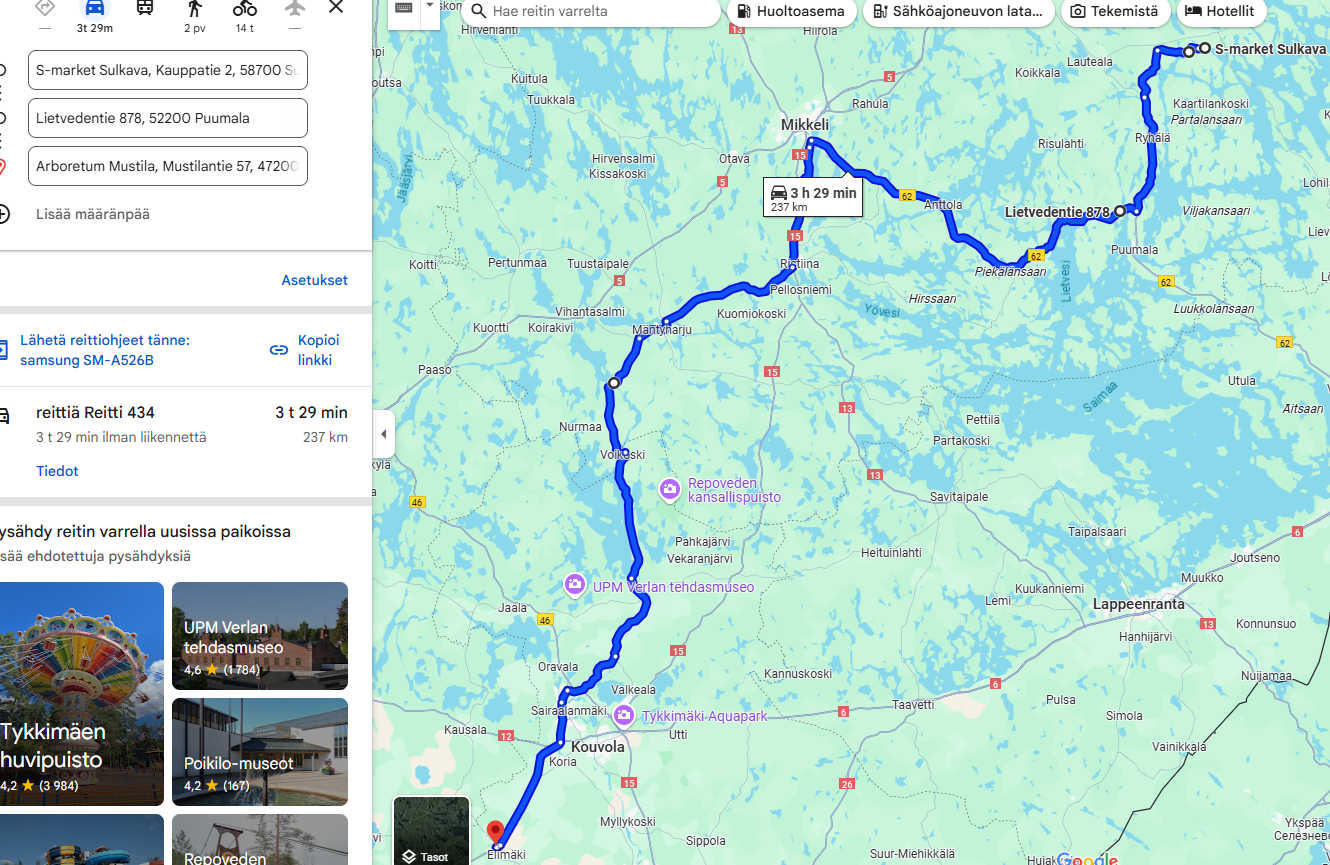
Task: Select the flight travel mode icon
Action: click(x=294, y=9)
